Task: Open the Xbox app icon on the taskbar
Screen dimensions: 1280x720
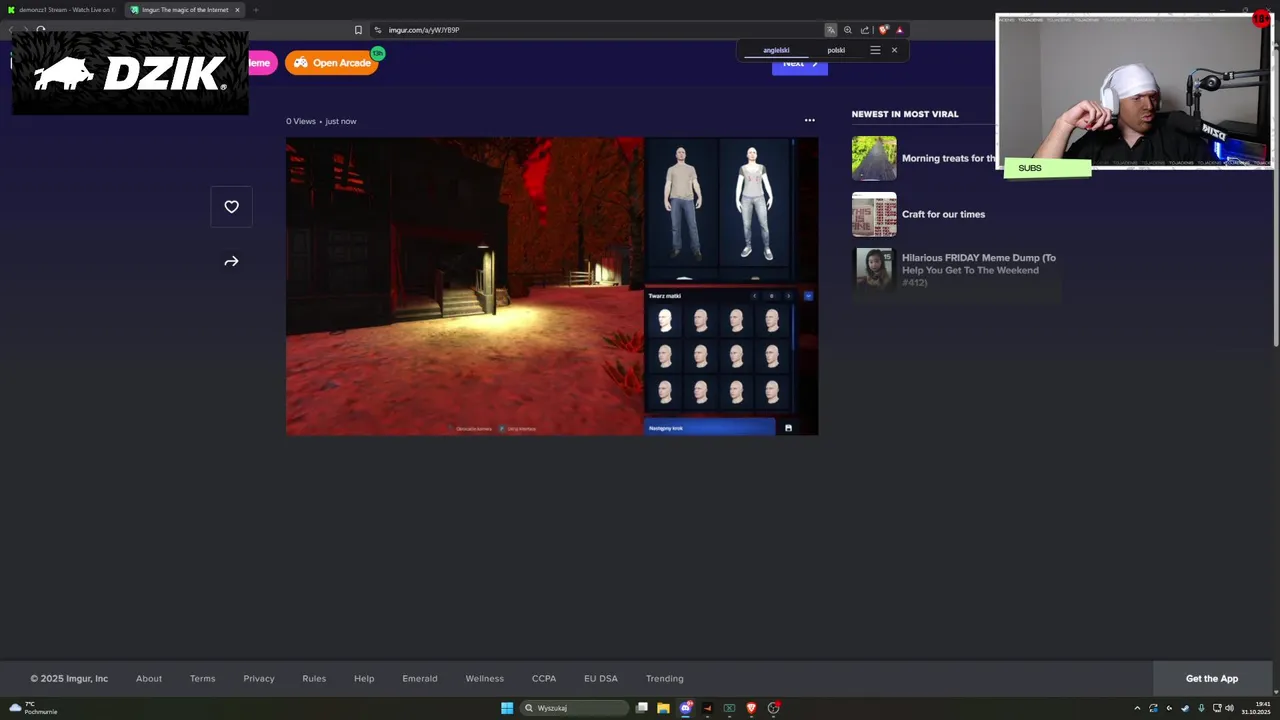Action: [729, 708]
